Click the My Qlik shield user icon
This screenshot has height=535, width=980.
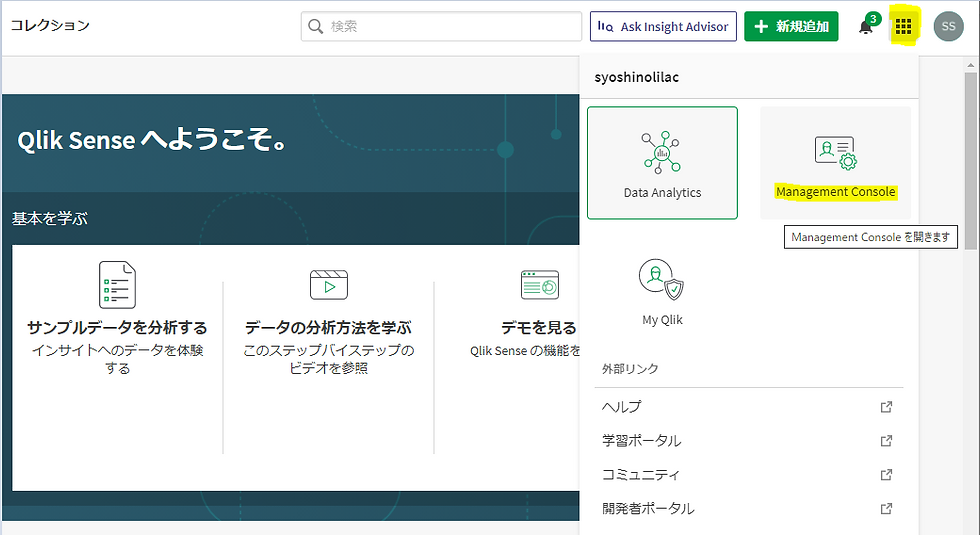tap(661, 279)
